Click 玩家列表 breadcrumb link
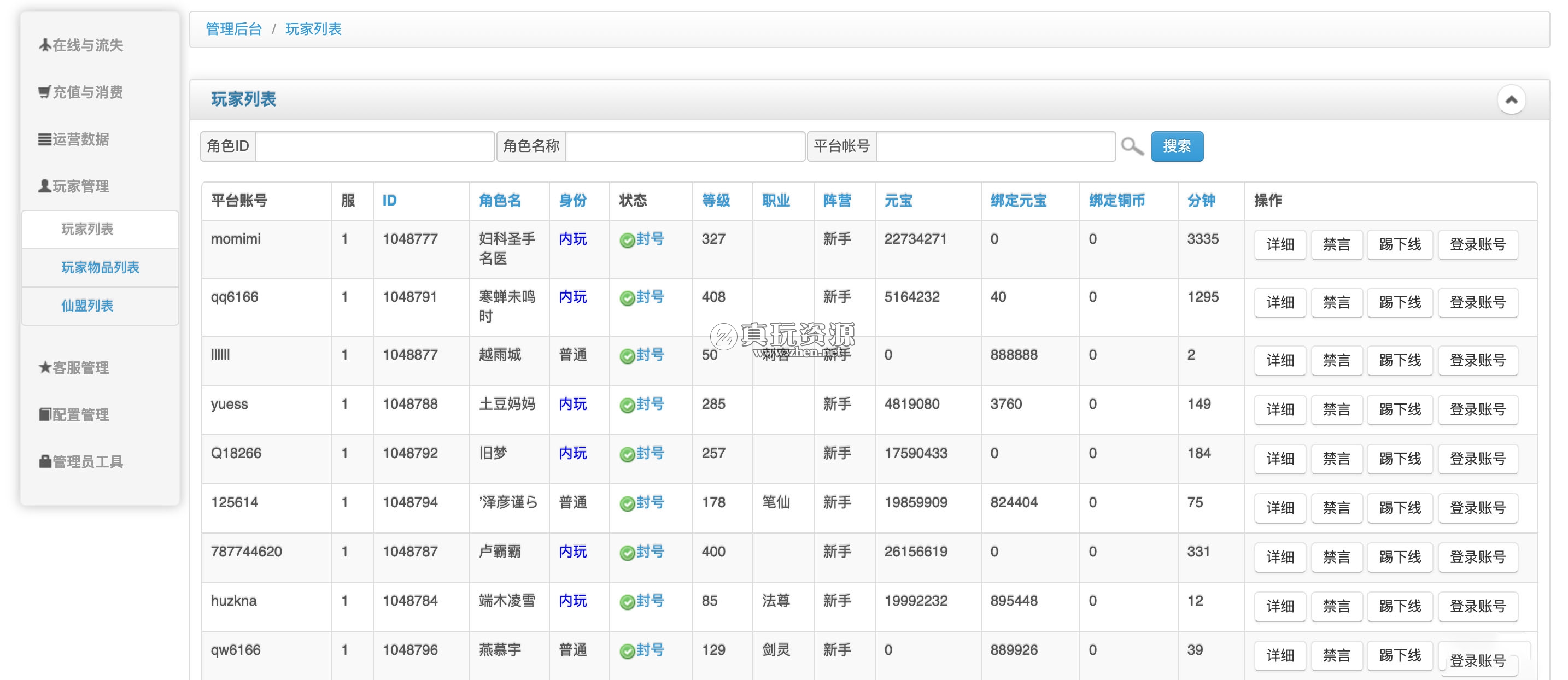The image size is (1568, 680). [313, 28]
